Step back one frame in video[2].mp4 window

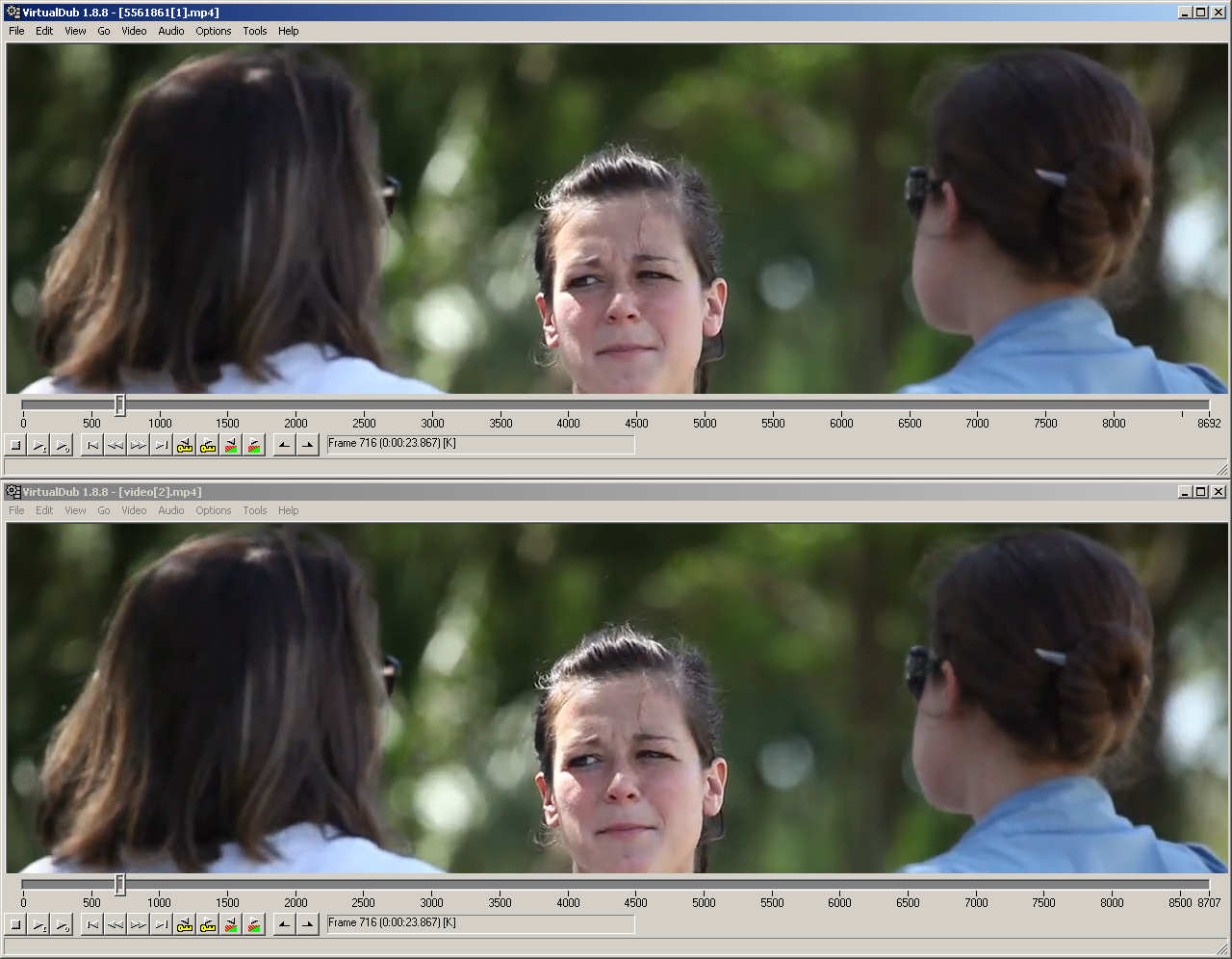point(115,924)
